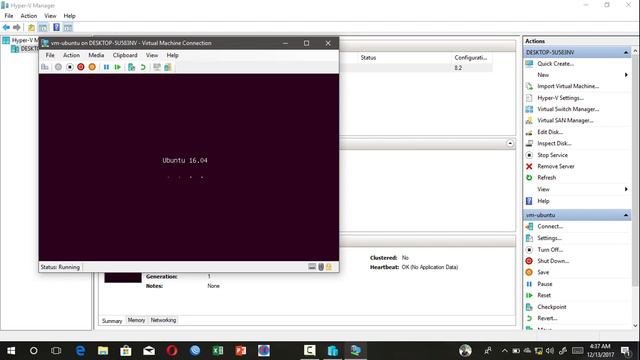Viewport: 640px width, 360px height.
Task: Click keyboard status icon in VM window
Action: click(x=312, y=267)
